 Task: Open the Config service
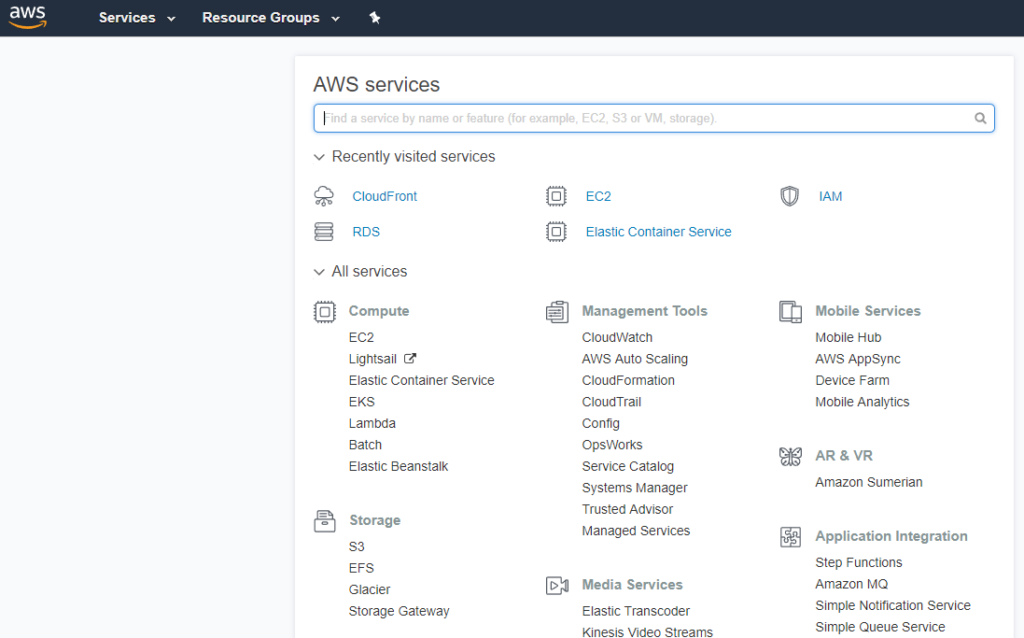point(601,423)
